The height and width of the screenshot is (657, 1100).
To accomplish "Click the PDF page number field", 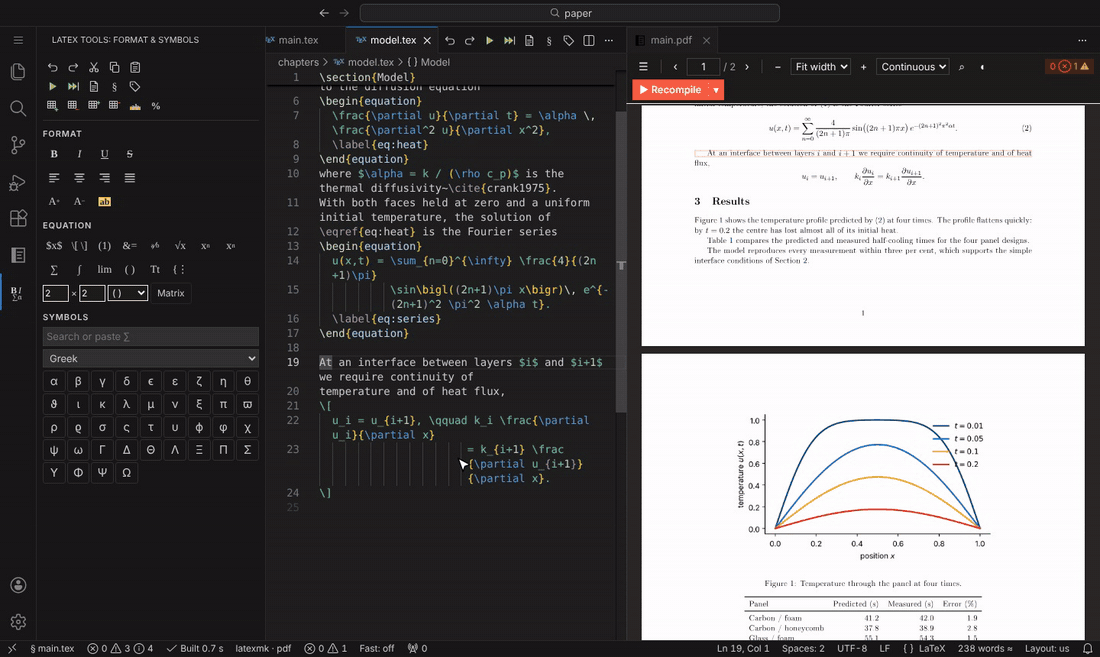I will click(x=703, y=67).
